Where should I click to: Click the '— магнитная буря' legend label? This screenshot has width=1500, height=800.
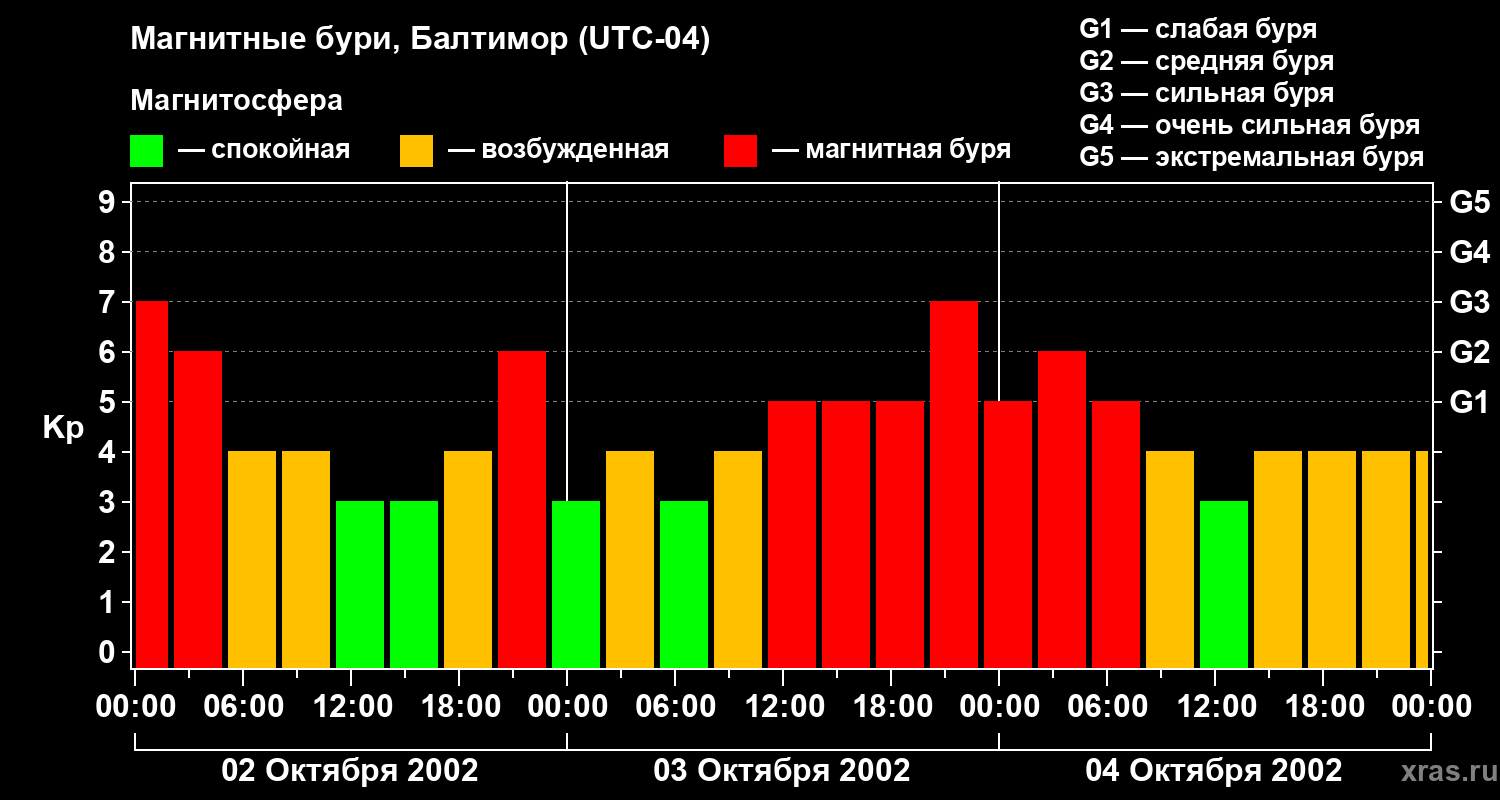click(891, 150)
